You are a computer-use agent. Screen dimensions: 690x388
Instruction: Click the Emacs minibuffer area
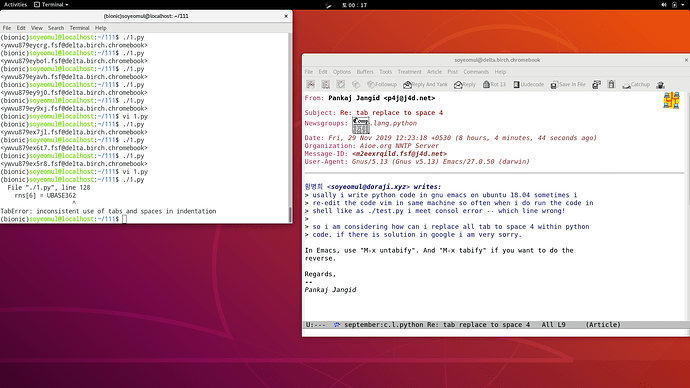point(495,333)
